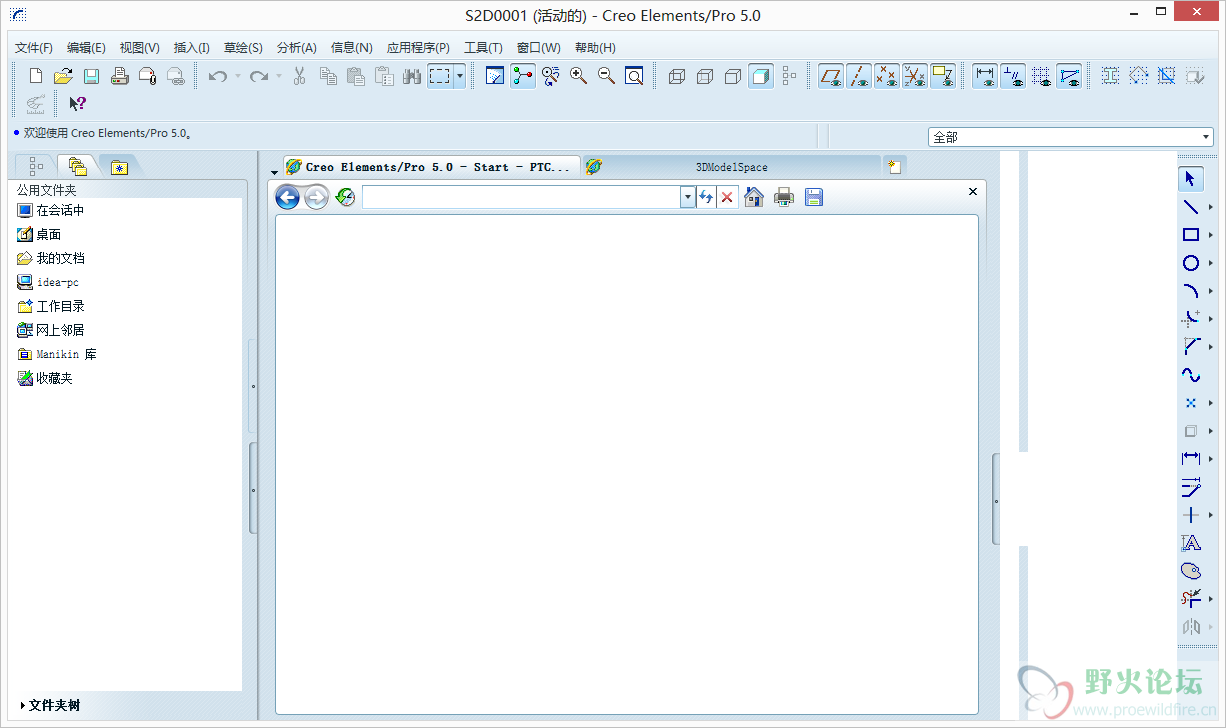Switch to the favorites navigator tab
1226x728 pixels.
tap(119, 167)
